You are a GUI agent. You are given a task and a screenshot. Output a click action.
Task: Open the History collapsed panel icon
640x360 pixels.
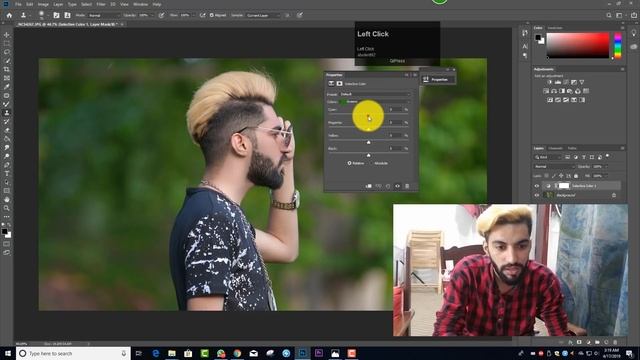pos(525,33)
